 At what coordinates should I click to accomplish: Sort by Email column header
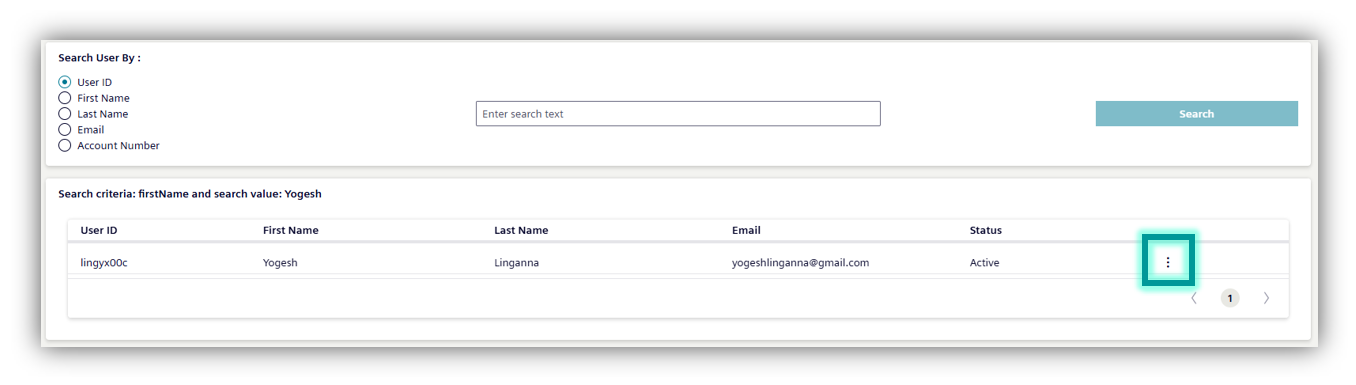point(746,230)
